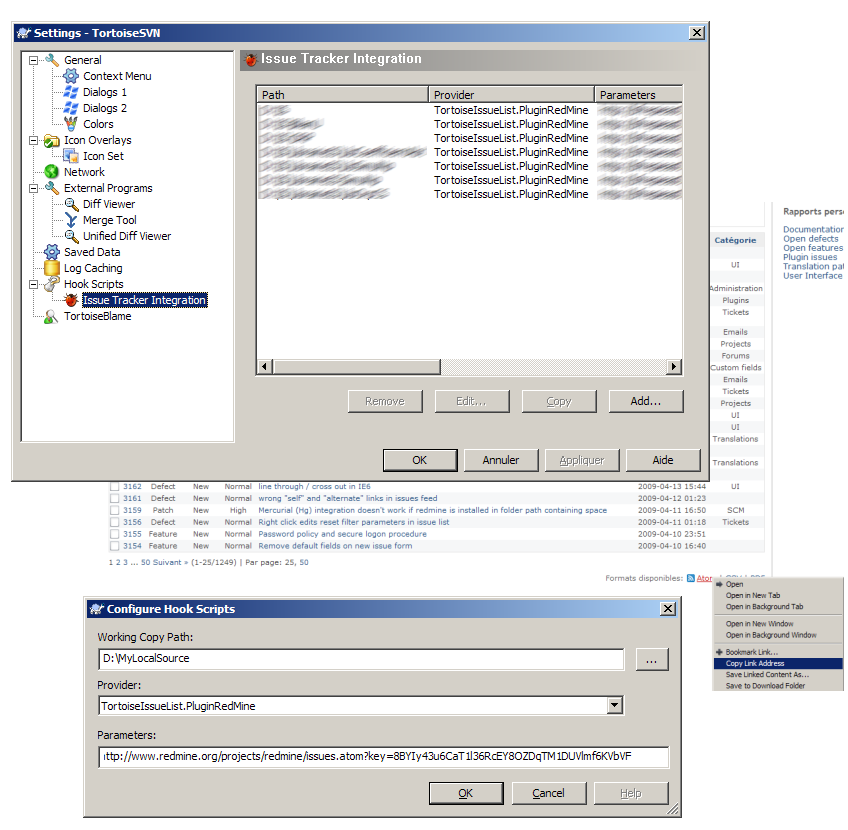848x830 pixels.
Task: Click the Dialogs 2 icon
Action: pos(71,108)
